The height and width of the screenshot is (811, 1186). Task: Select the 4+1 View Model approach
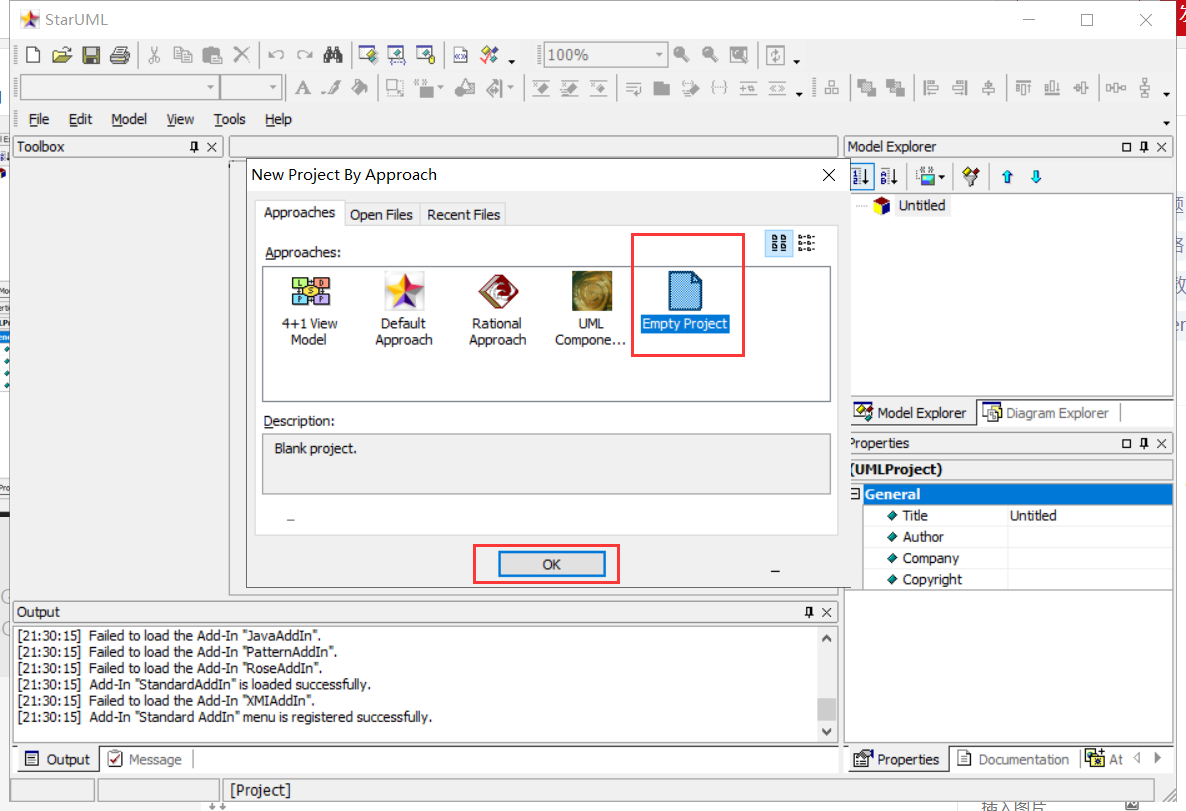click(309, 311)
